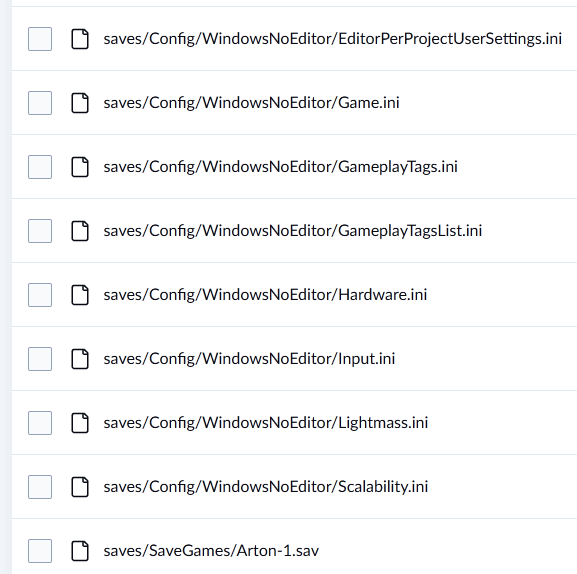Enable the GameplayTagsList.ini checkbox
This screenshot has height=574, width=577.
pyautogui.click(x=40, y=231)
